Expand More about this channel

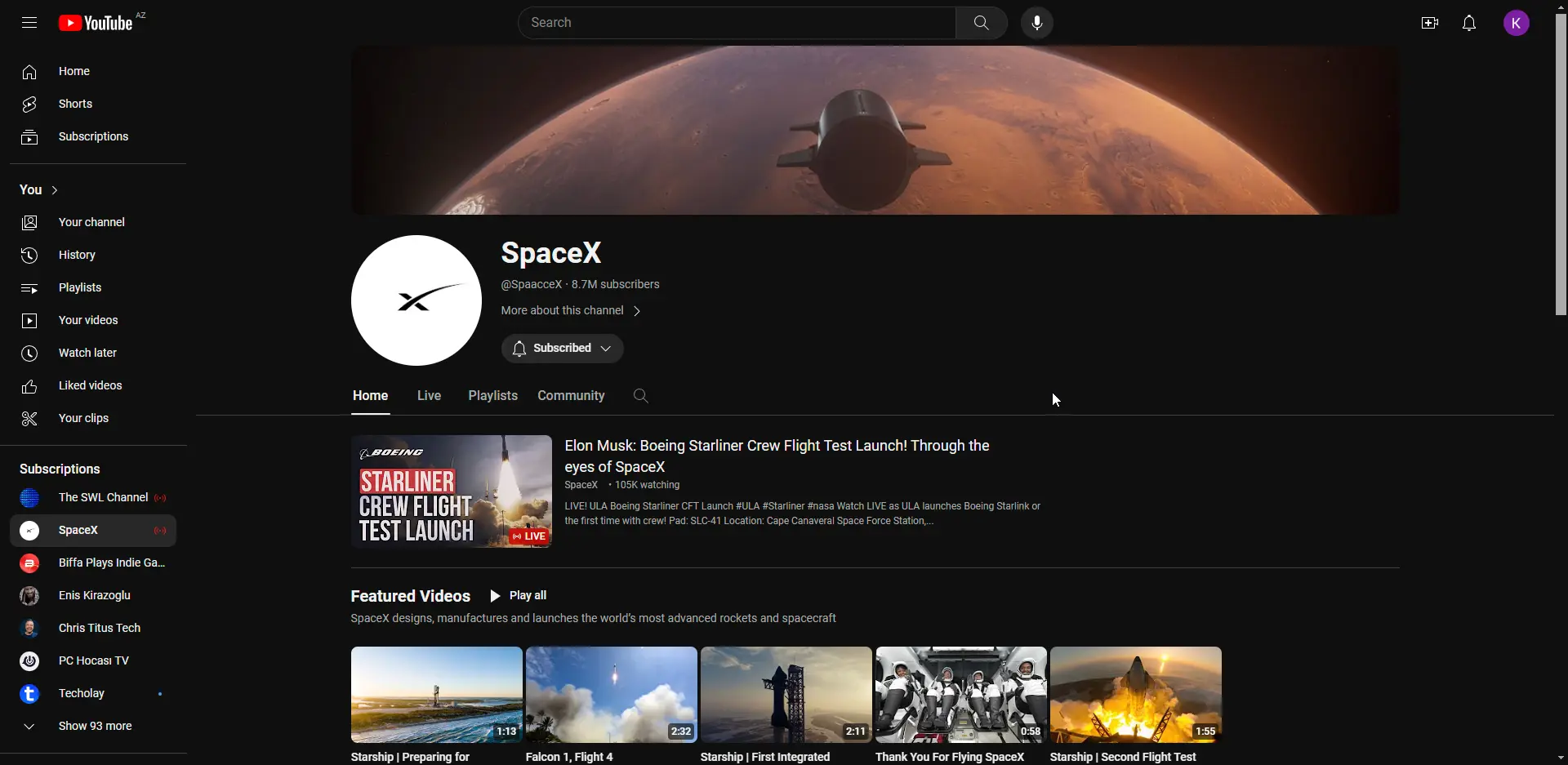pyautogui.click(x=571, y=311)
